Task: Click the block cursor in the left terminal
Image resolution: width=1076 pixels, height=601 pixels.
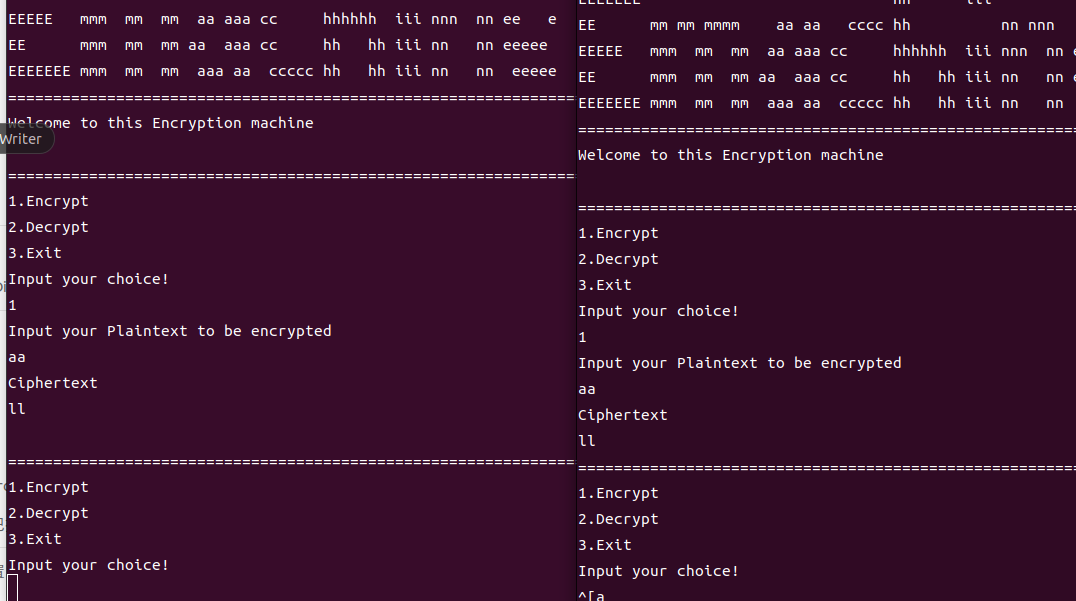Action: pyautogui.click(x=13, y=588)
